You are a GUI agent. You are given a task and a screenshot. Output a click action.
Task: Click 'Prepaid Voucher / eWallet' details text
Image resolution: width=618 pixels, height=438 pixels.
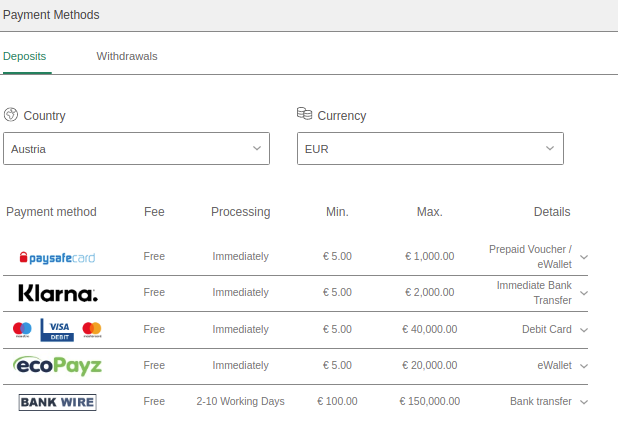click(x=530, y=257)
